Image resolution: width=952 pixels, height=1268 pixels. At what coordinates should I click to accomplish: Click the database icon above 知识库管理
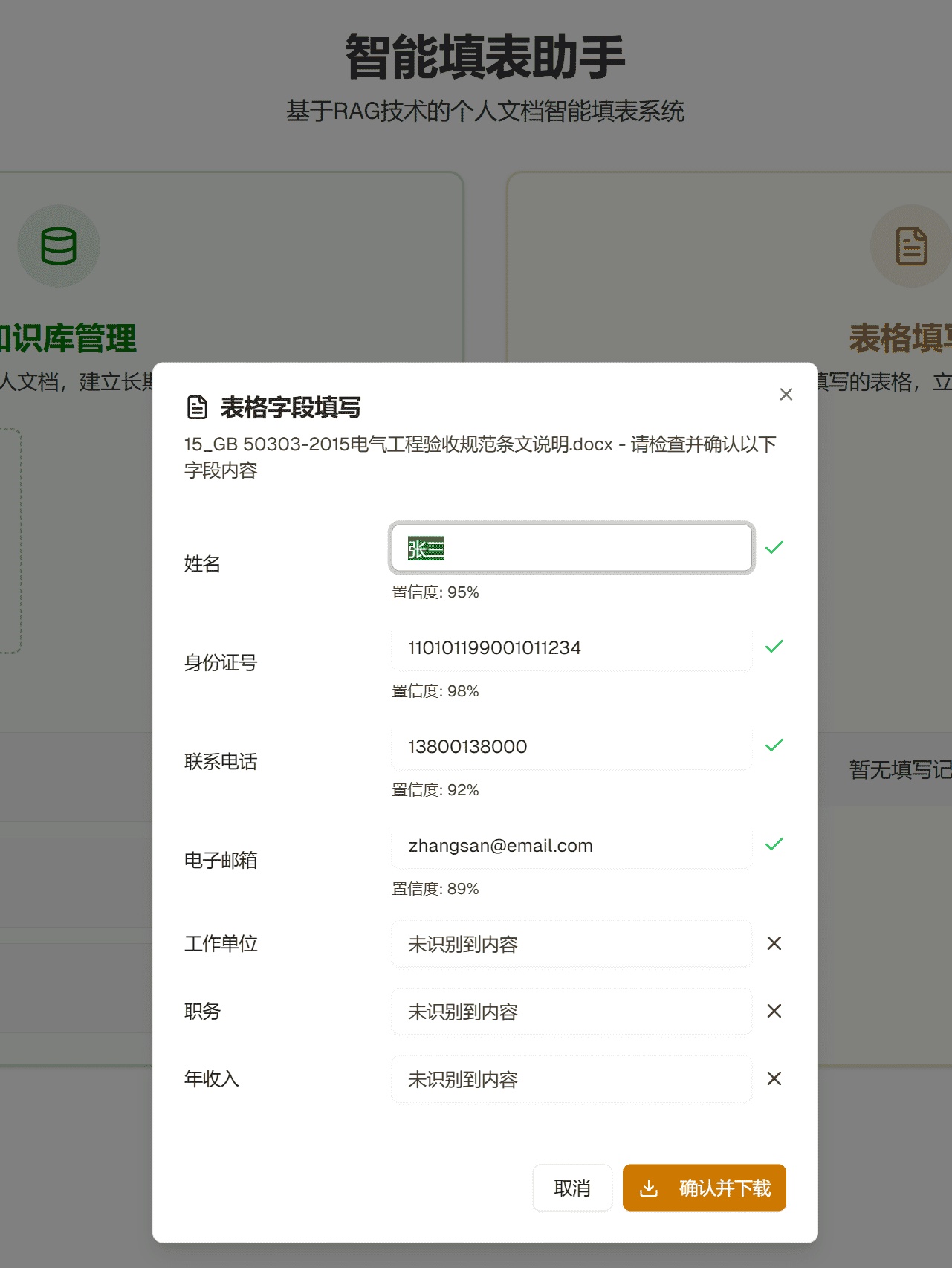tap(59, 246)
